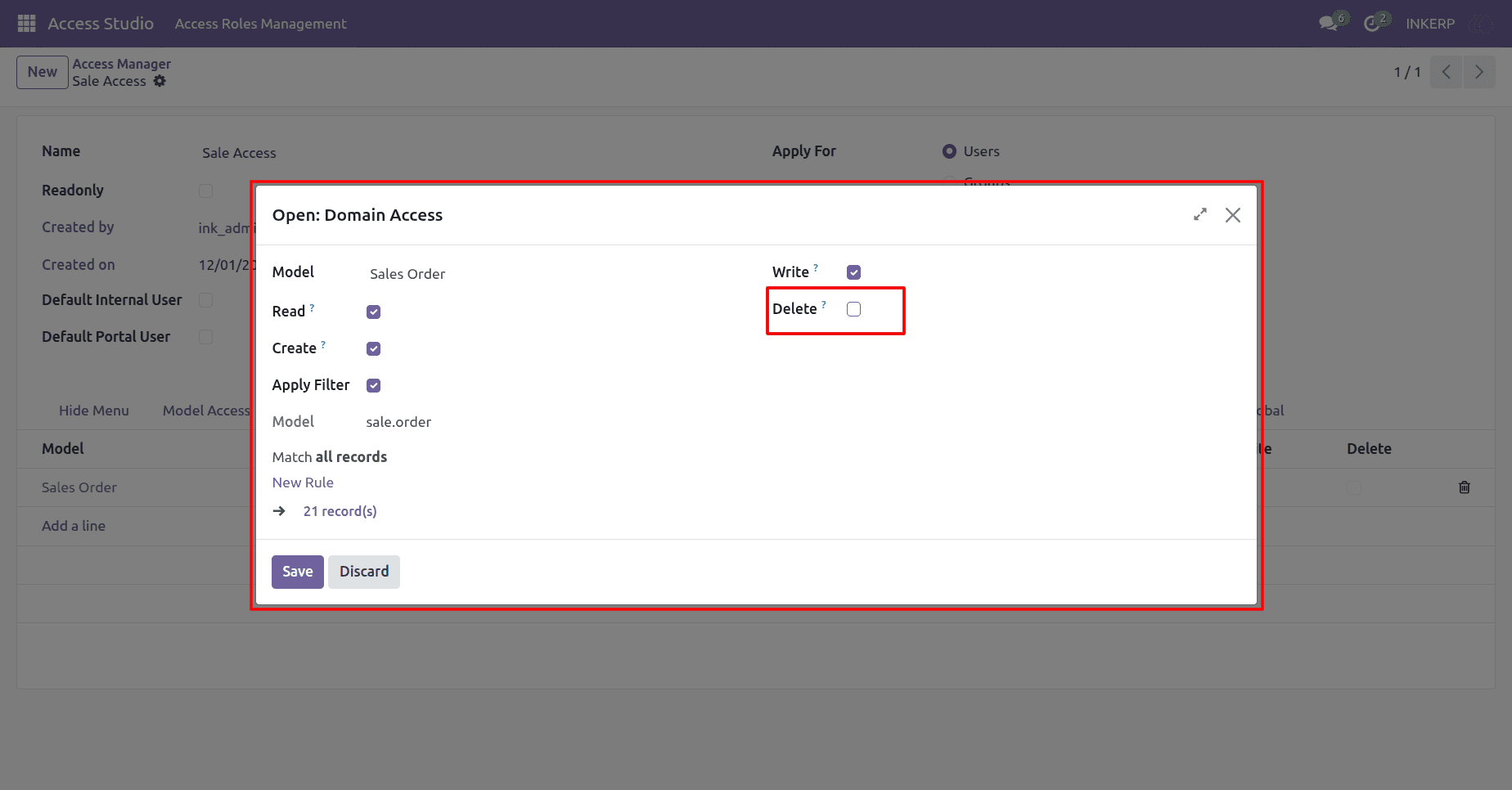Add a New Rule to domain

point(303,483)
